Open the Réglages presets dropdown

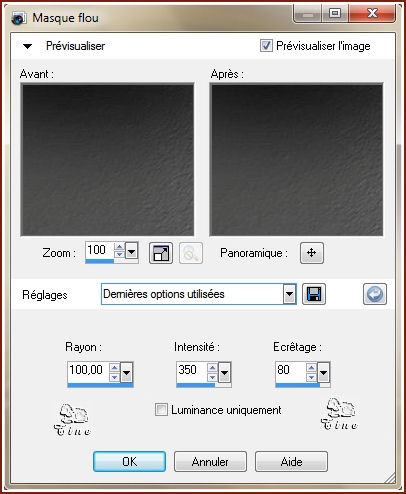click(x=289, y=294)
